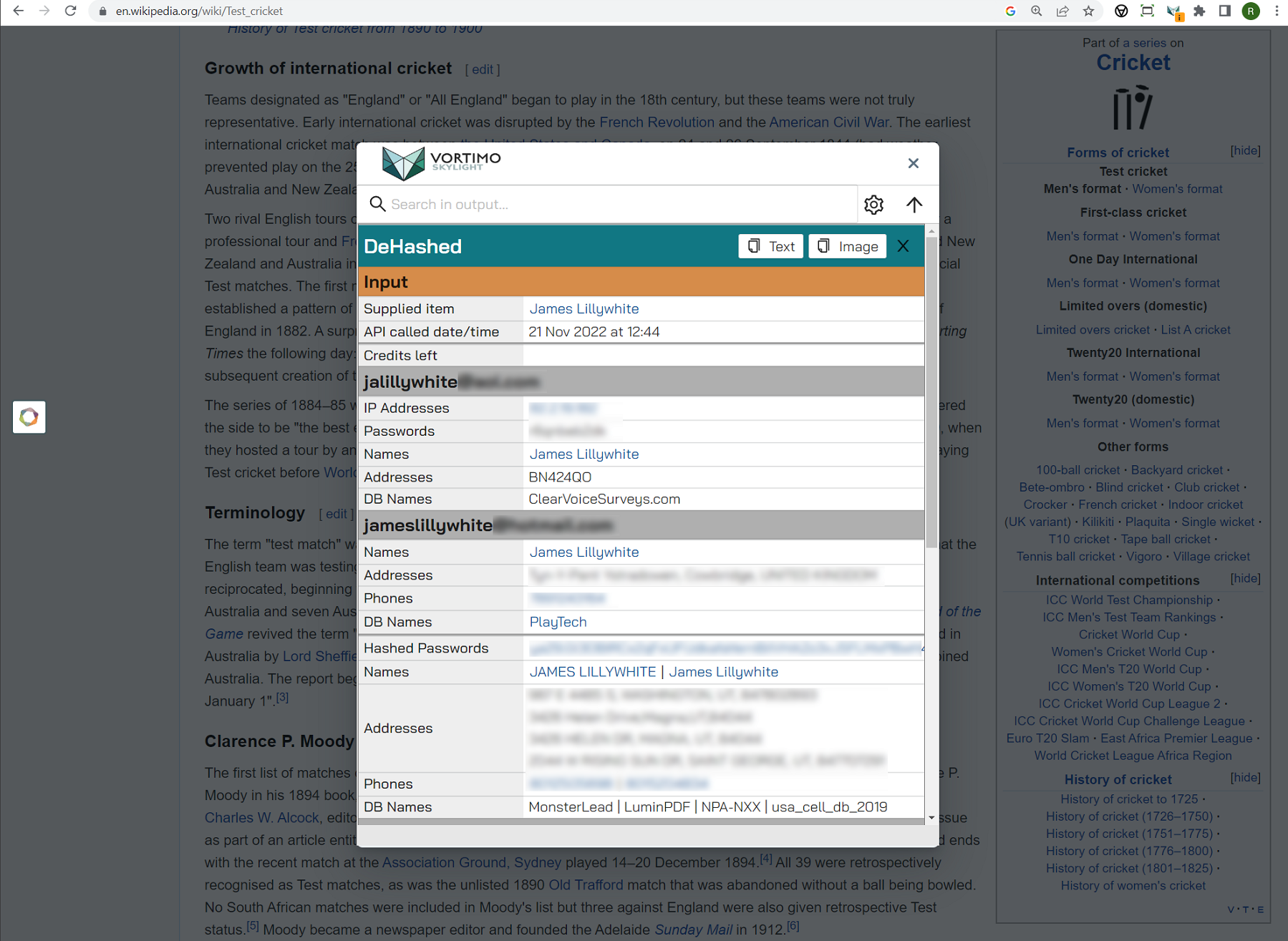Hide the History of cricket section
The height and width of the screenshot is (941, 1288).
[1245, 777]
